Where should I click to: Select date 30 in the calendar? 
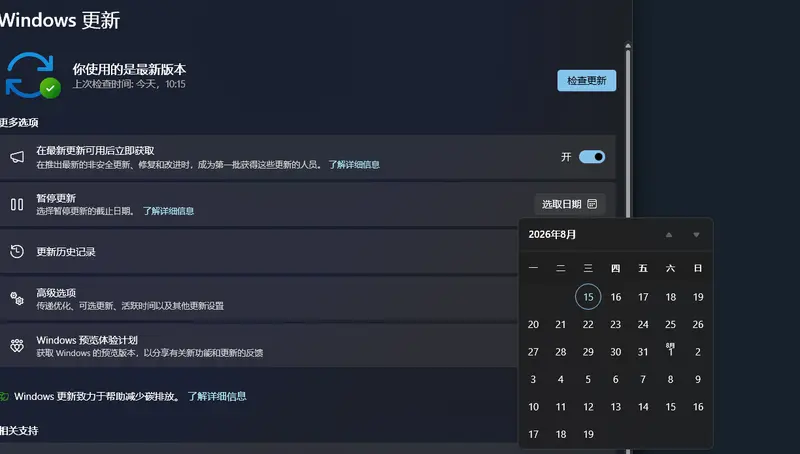click(x=616, y=352)
